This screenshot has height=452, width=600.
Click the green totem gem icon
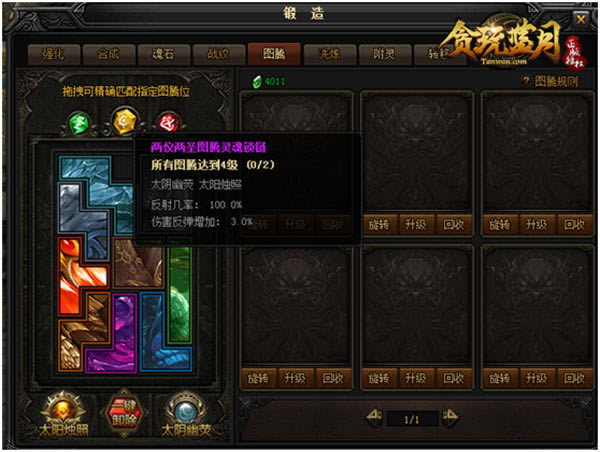[x=79, y=124]
